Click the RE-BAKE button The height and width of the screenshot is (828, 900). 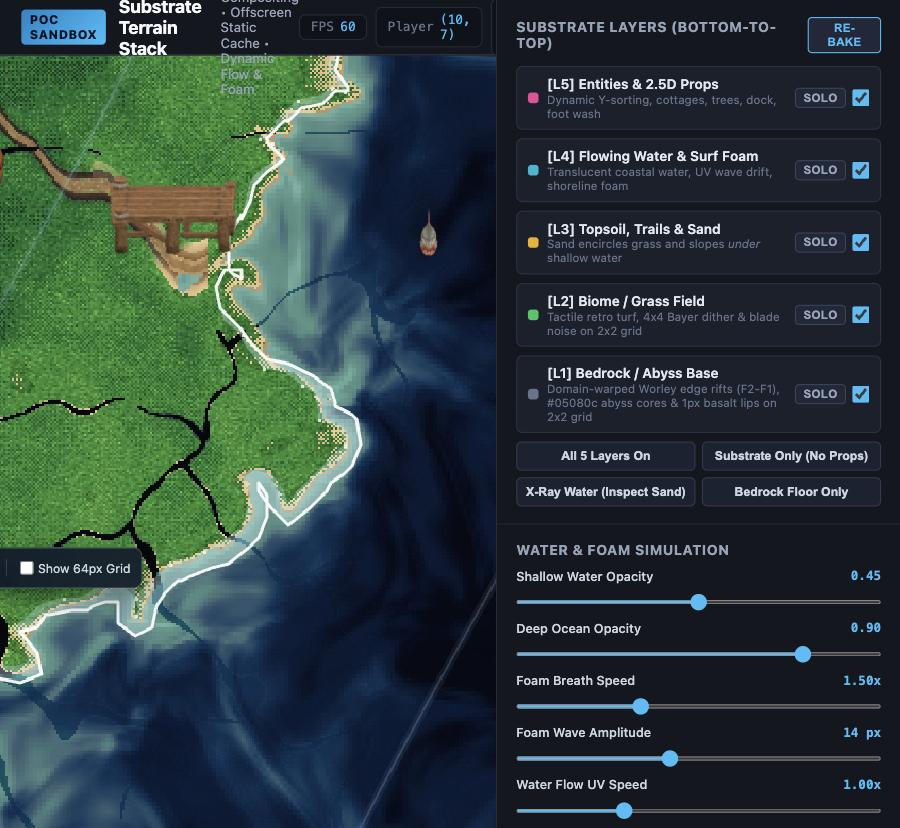coord(844,35)
